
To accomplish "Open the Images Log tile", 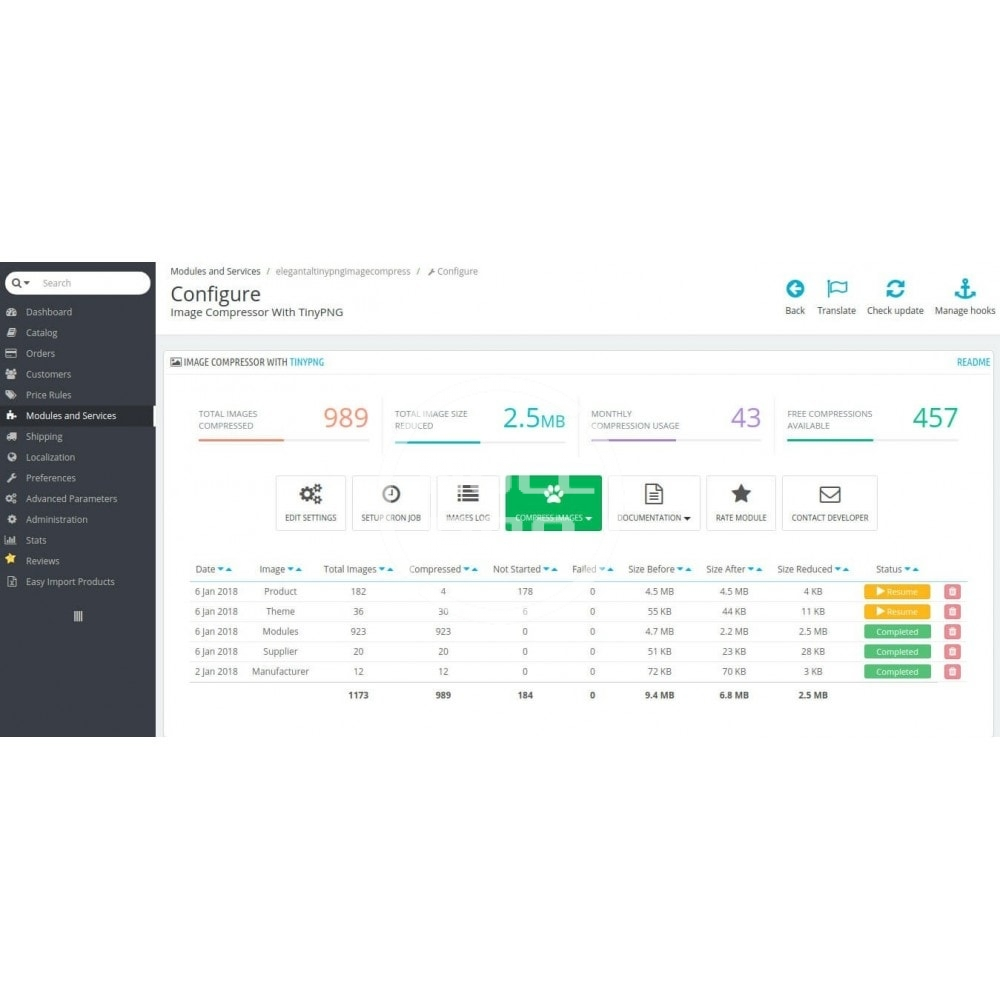I will [x=468, y=502].
